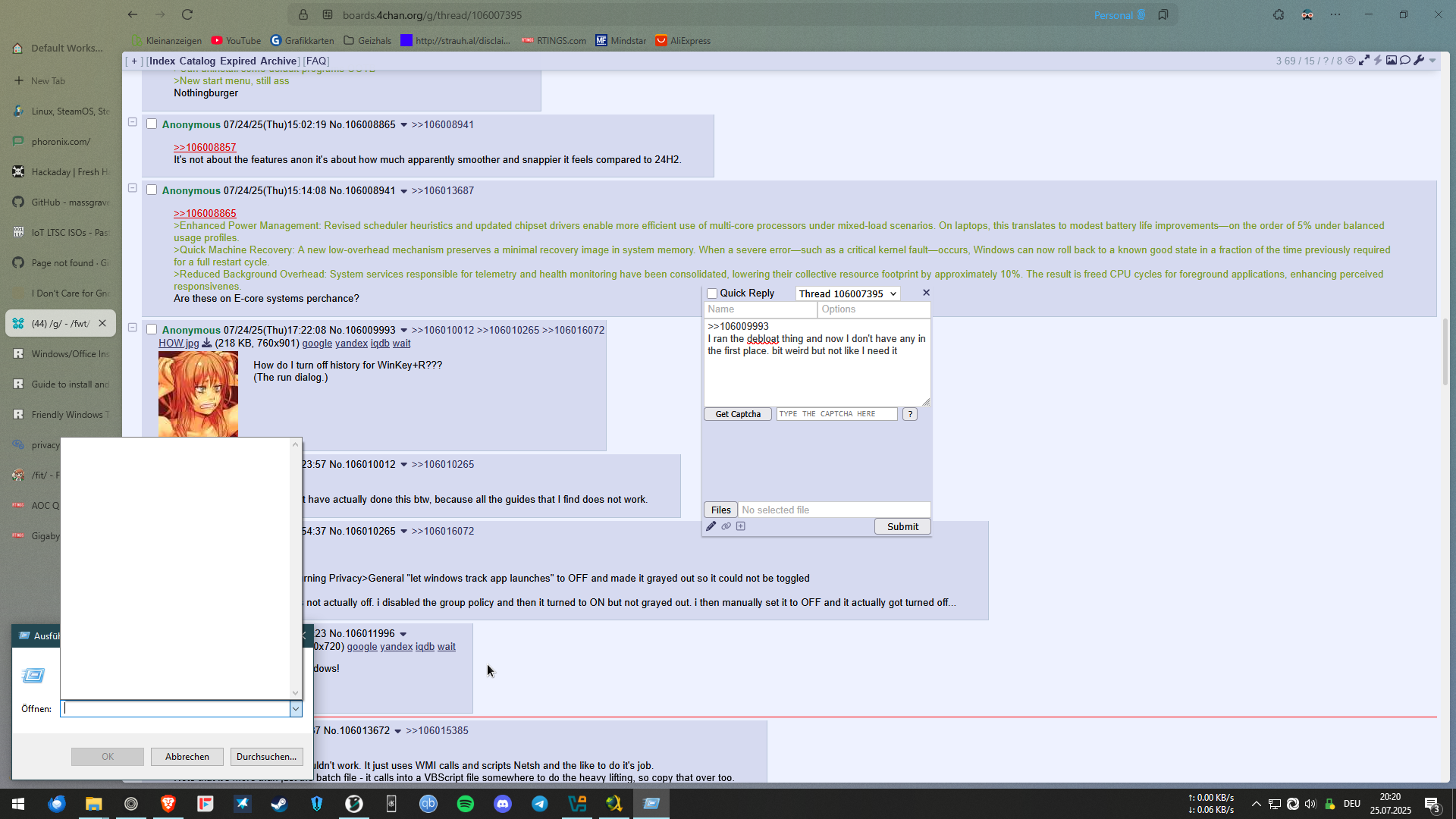The width and height of the screenshot is (1456, 819).
Task: Click the HOW.jpg post thumbnail image
Action: pyautogui.click(x=198, y=394)
